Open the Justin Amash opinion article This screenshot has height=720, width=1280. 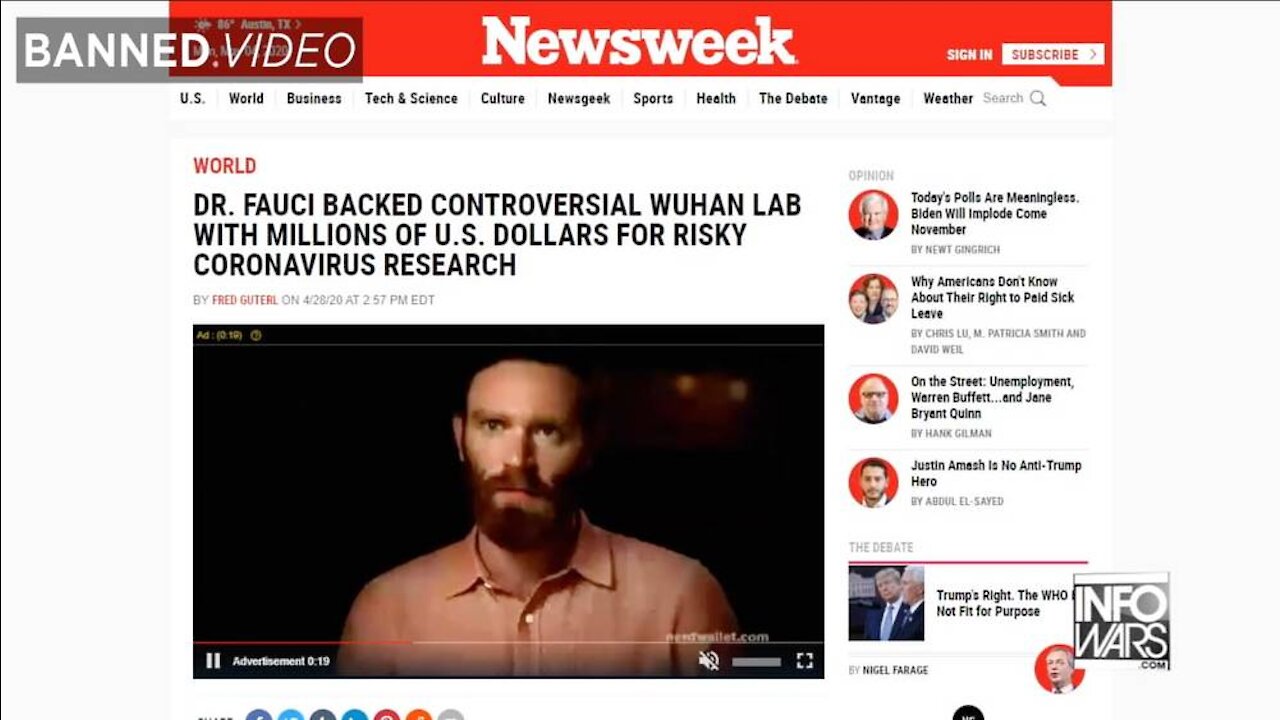996,473
